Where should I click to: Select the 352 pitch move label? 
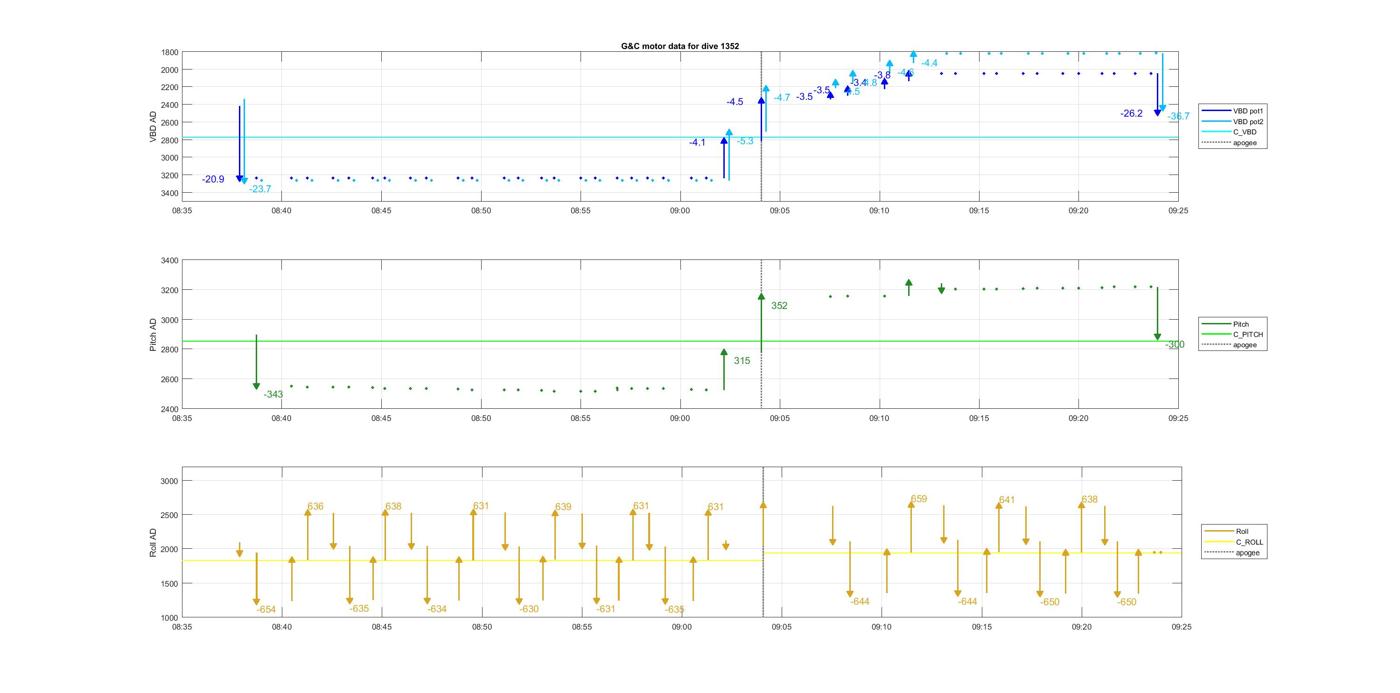pos(779,306)
